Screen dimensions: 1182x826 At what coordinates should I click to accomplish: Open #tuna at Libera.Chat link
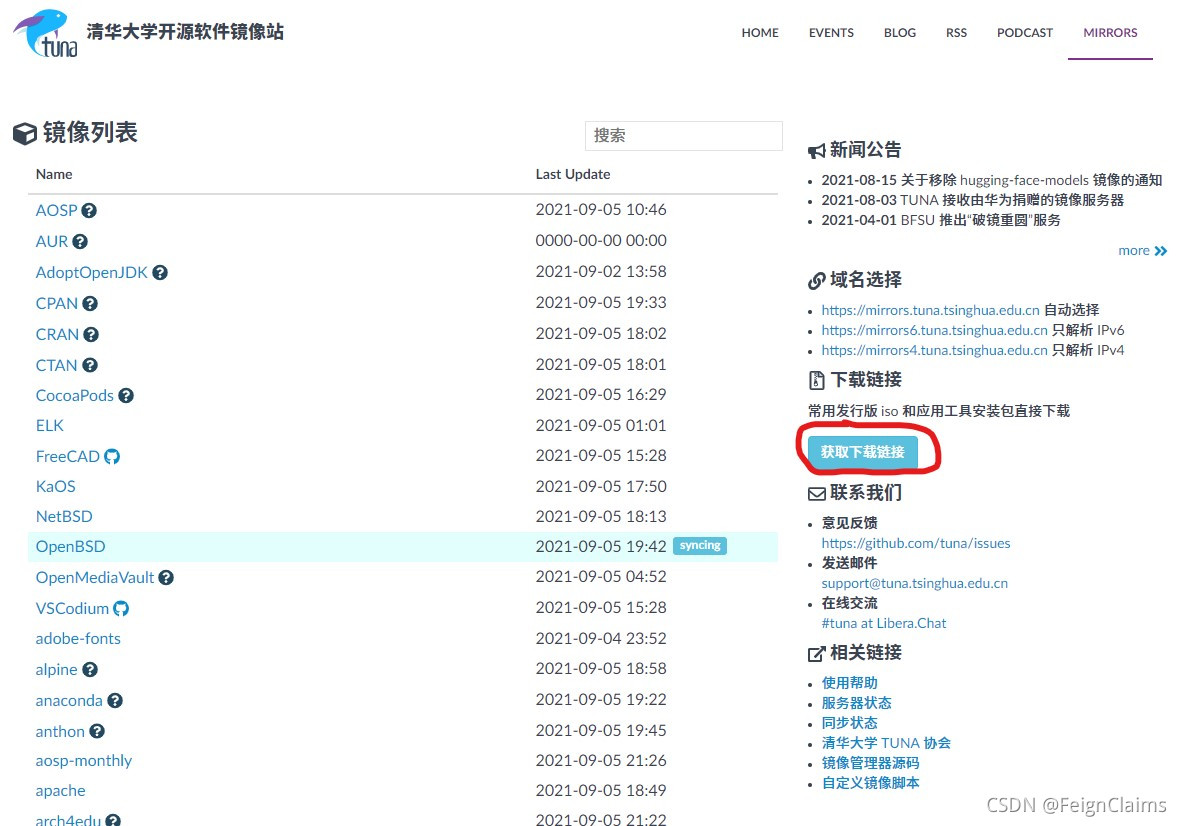click(883, 623)
